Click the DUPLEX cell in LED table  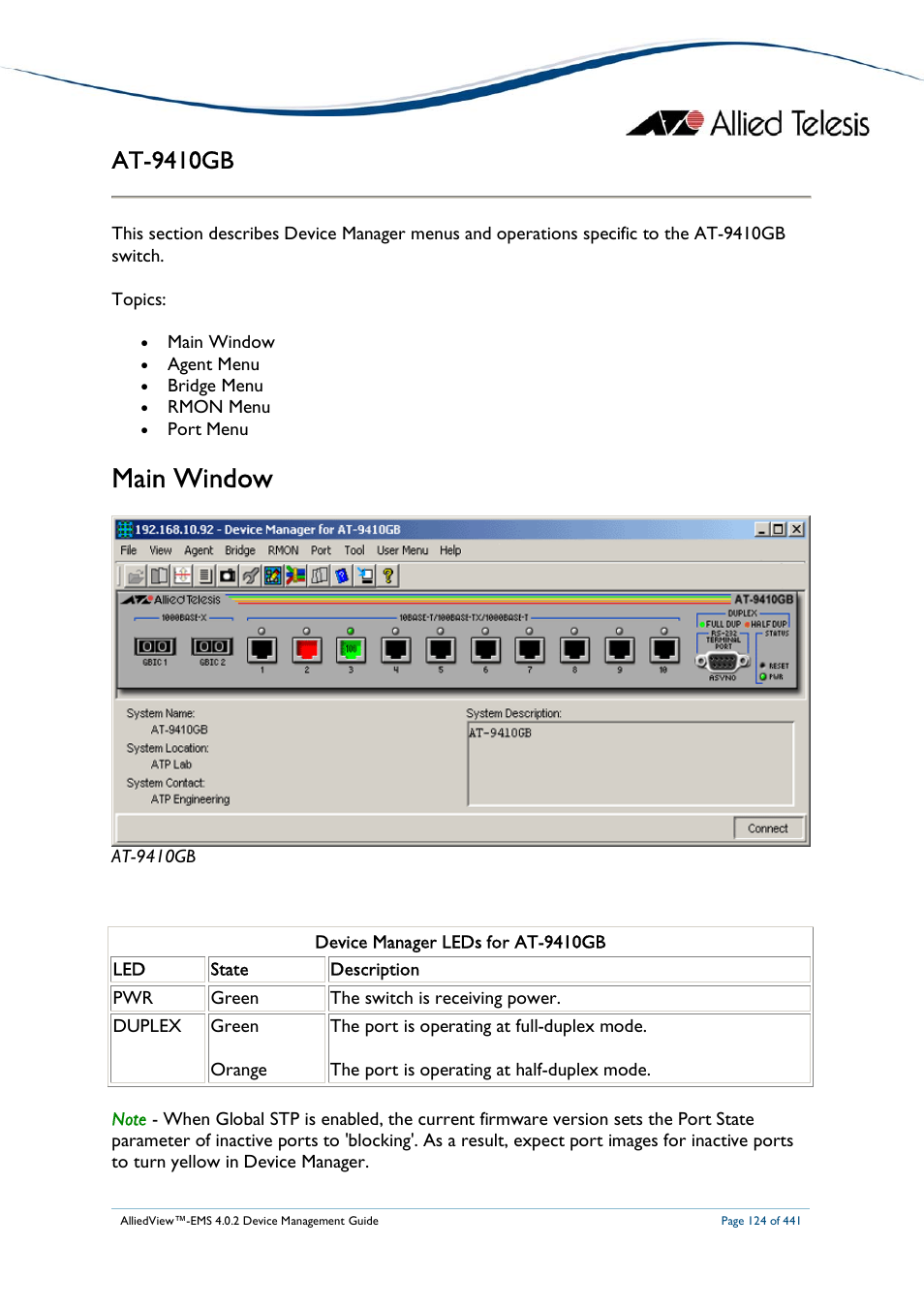click(158, 1047)
